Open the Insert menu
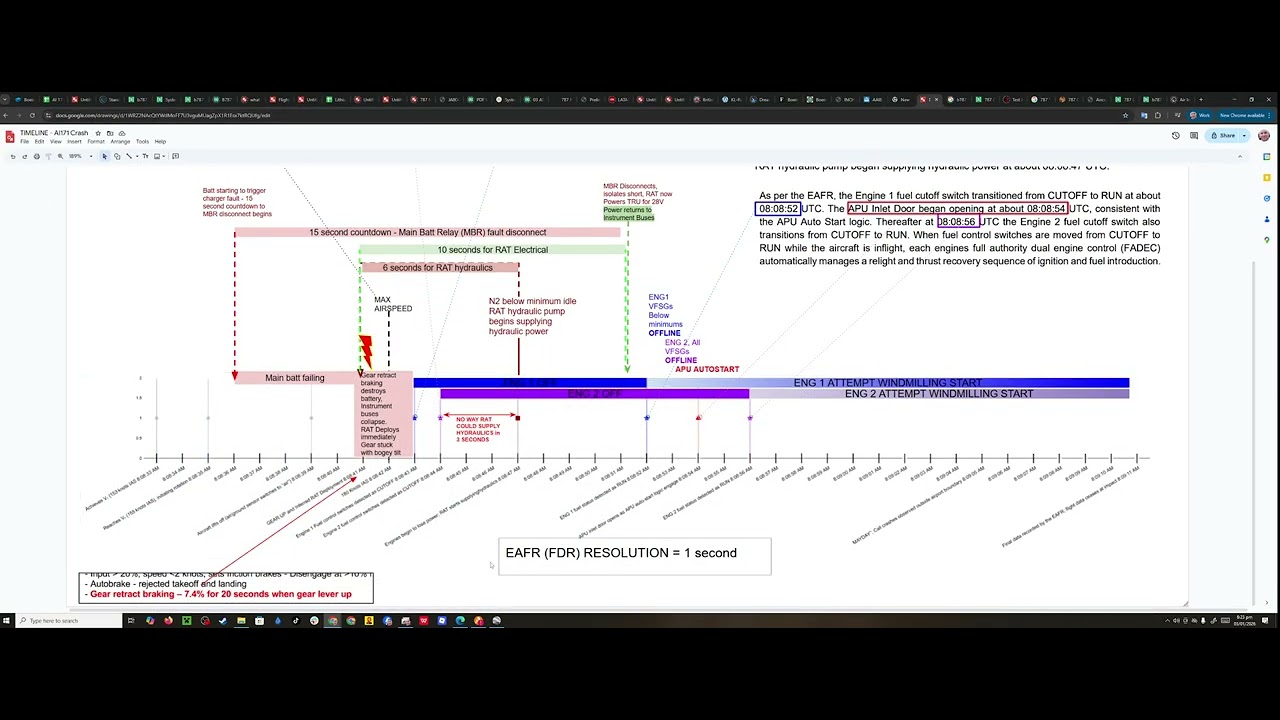This screenshot has width=1280, height=720. coord(74,141)
